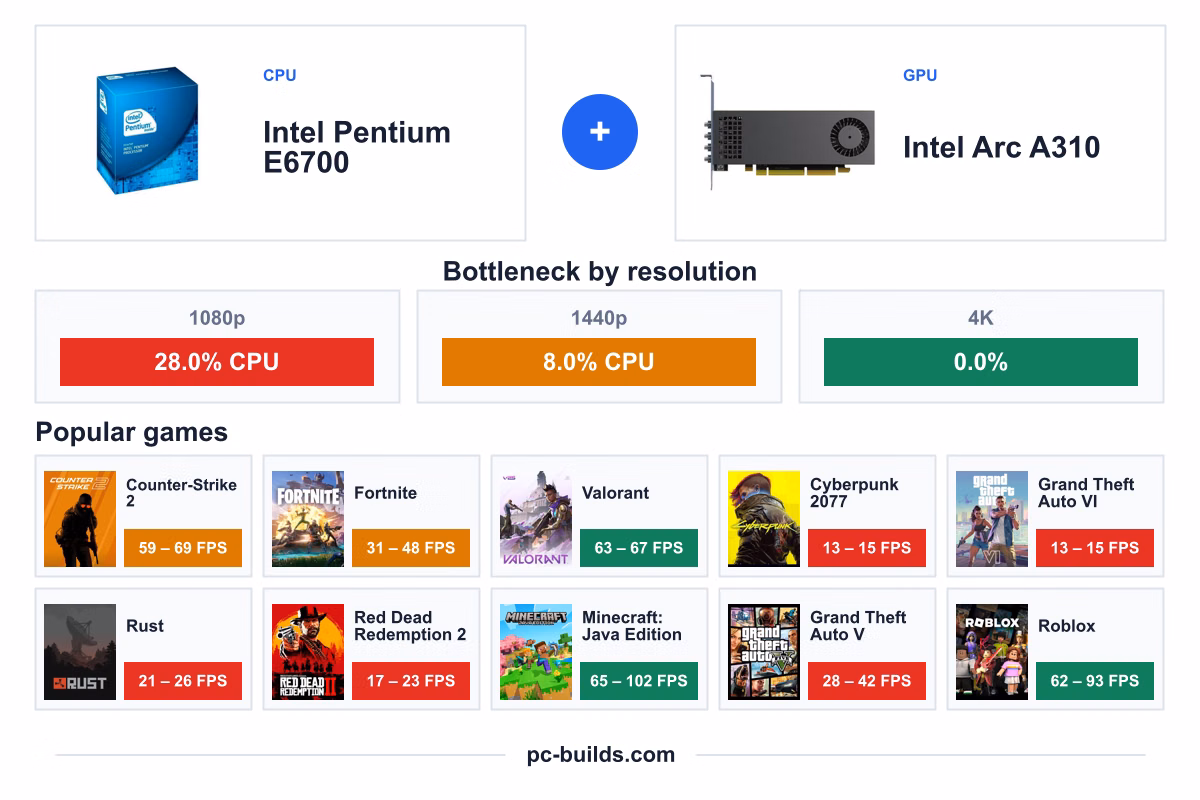This screenshot has height=800, width=1200.
Task: Click the Intel Arc A310 title
Action: click(1001, 148)
